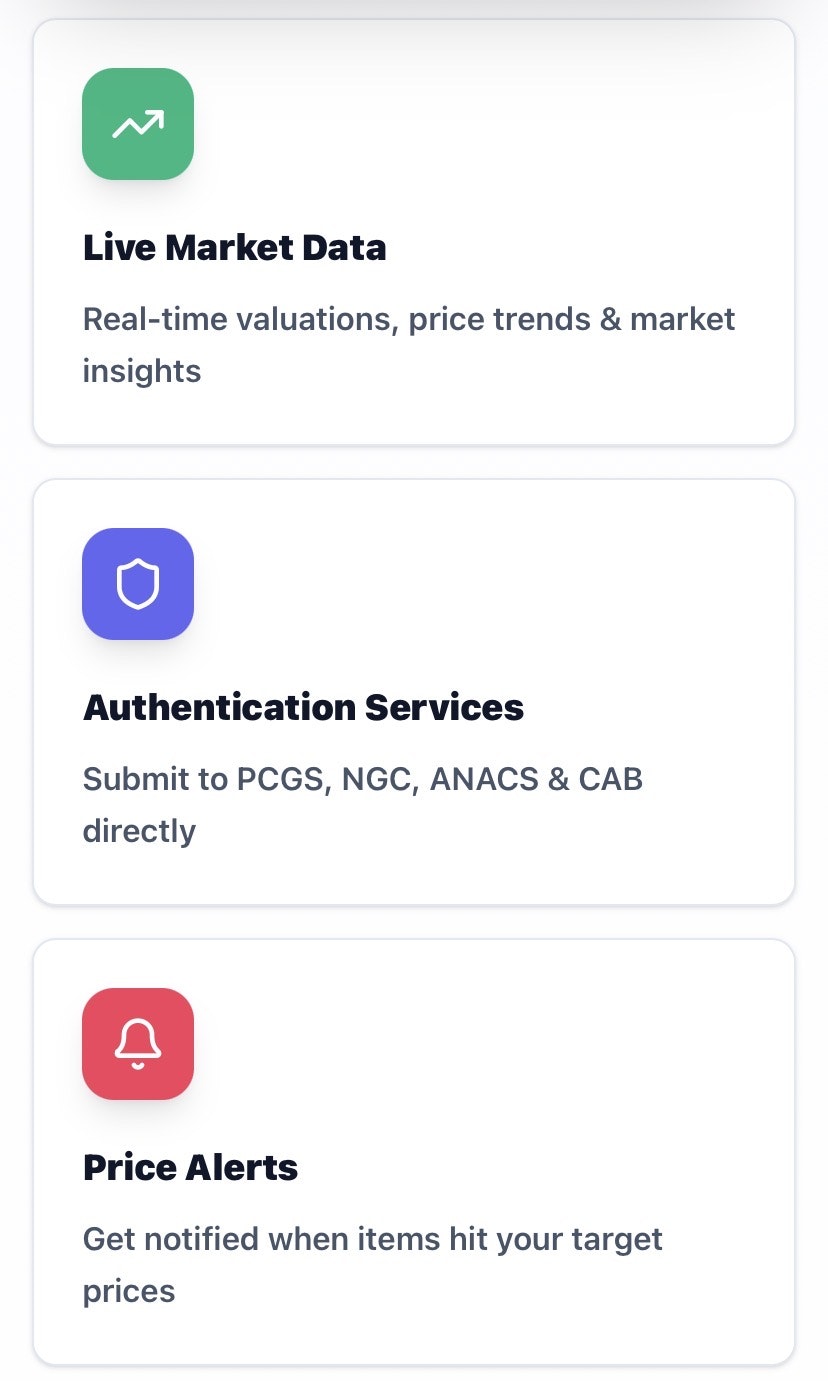Click the word 'Submit' in the authentication description
The image size is (828, 1381).
click(127, 779)
